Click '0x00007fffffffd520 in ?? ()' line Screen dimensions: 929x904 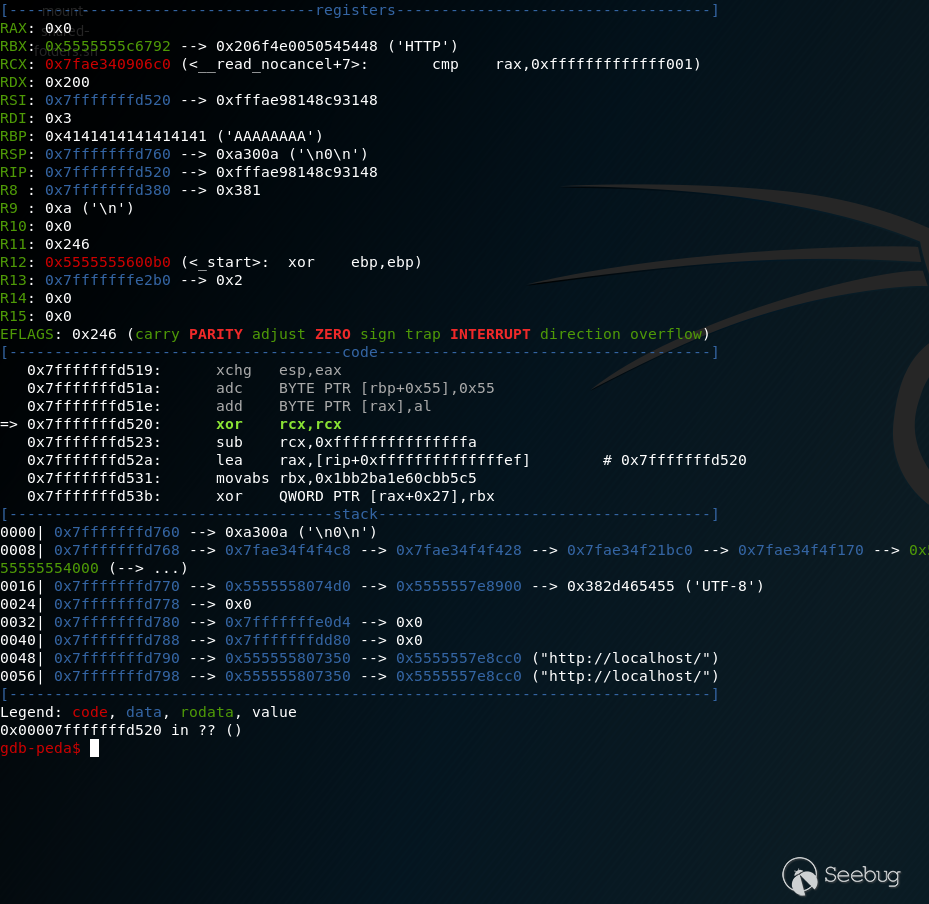121,730
